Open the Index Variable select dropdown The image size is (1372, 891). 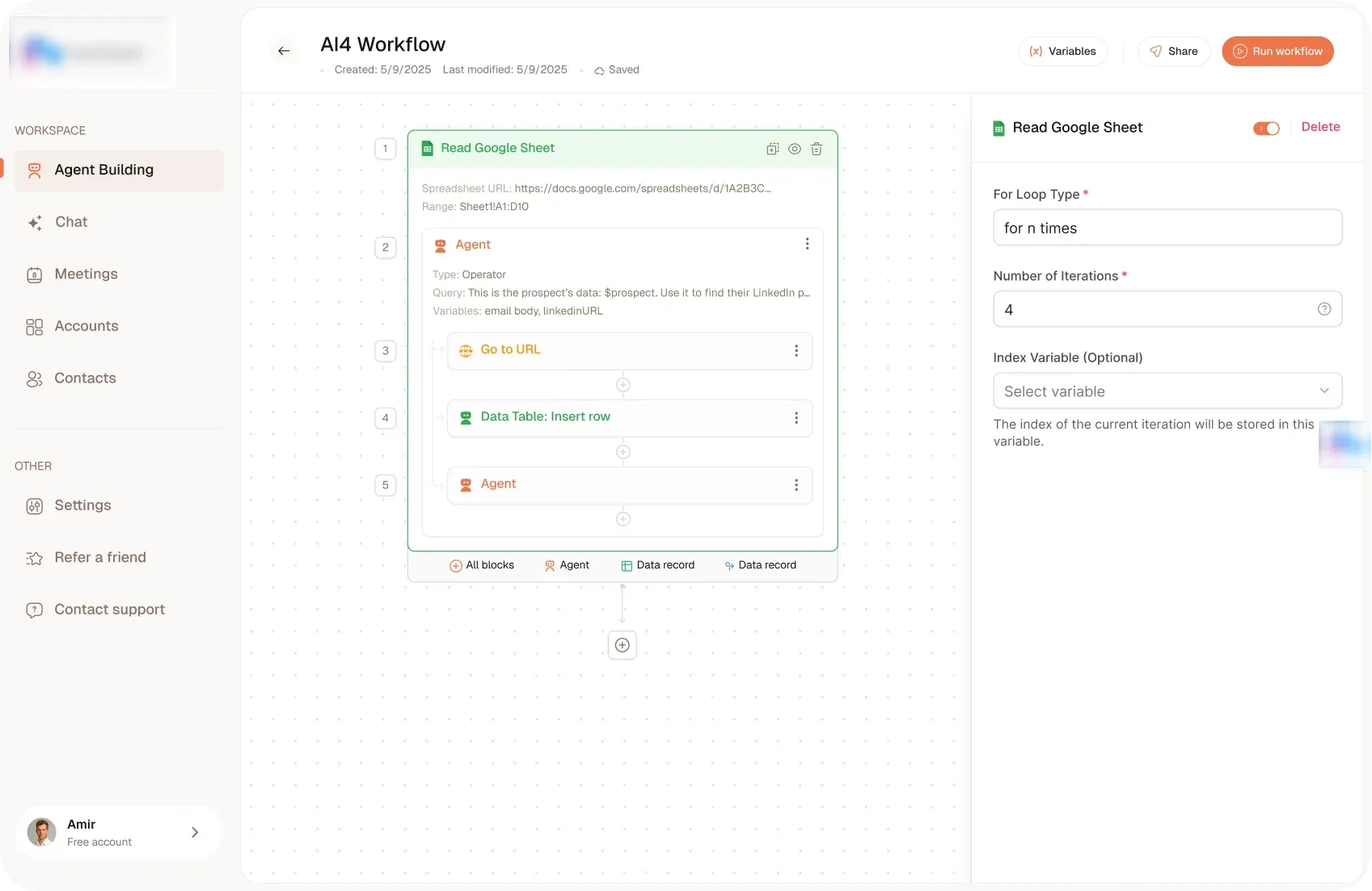coord(1167,391)
